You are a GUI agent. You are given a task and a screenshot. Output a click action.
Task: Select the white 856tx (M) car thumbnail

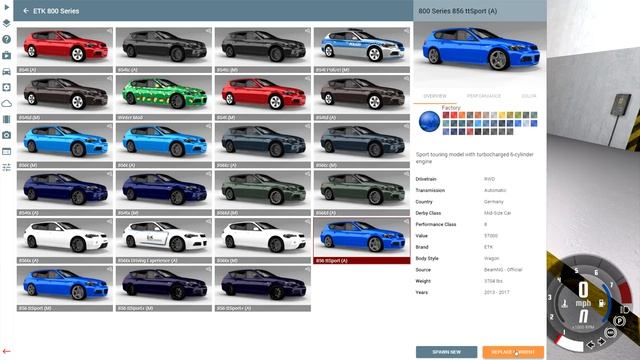click(x=263, y=241)
